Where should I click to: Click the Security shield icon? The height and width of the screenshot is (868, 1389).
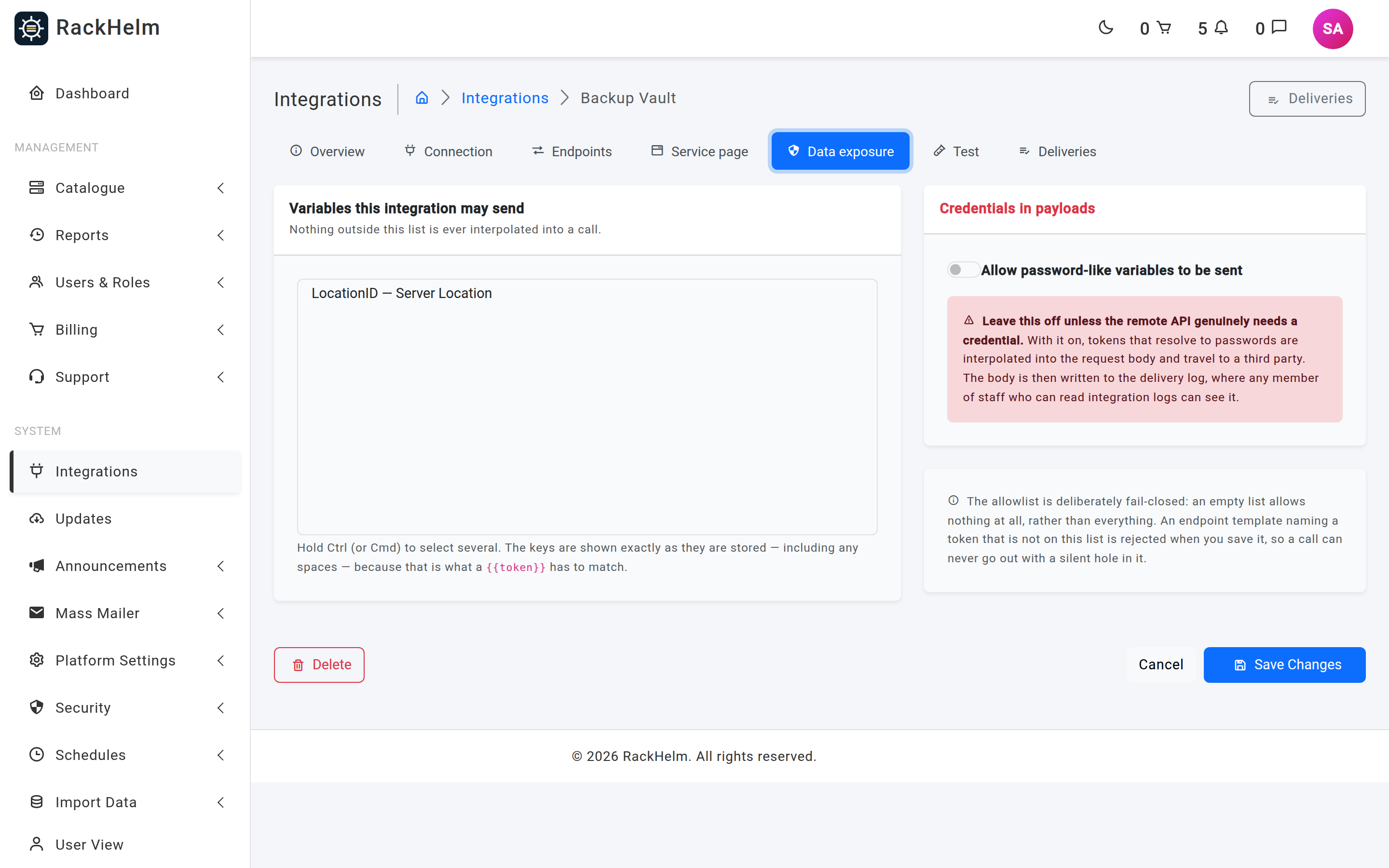[x=37, y=707]
